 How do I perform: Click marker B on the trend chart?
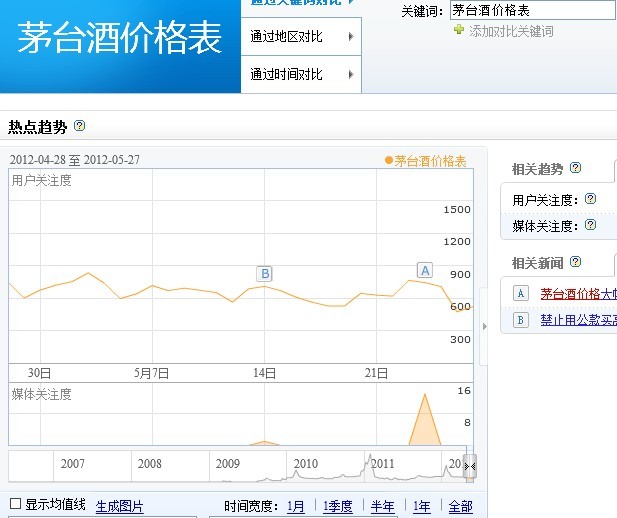coord(264,274)
